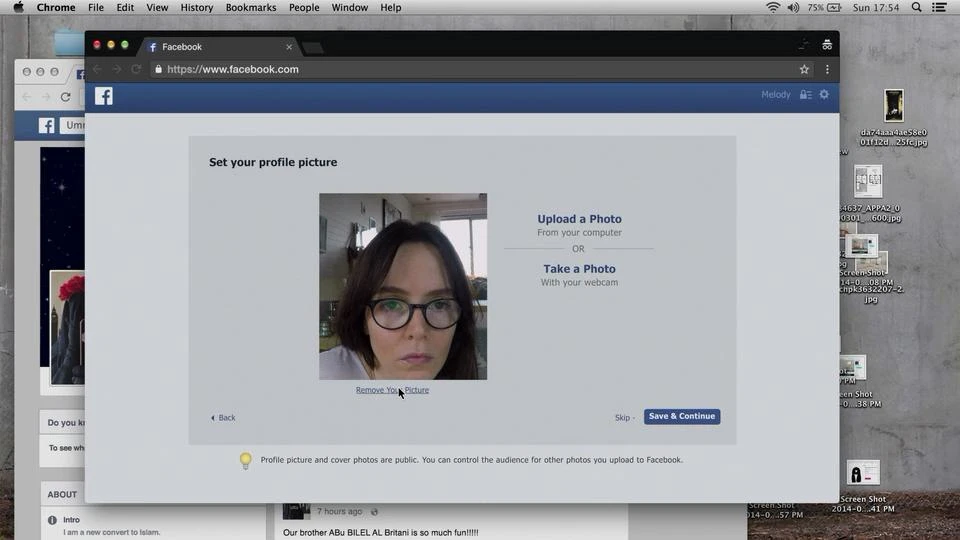Click the lock icon in the address bar
960x540 pixels.
pos(159,69)
